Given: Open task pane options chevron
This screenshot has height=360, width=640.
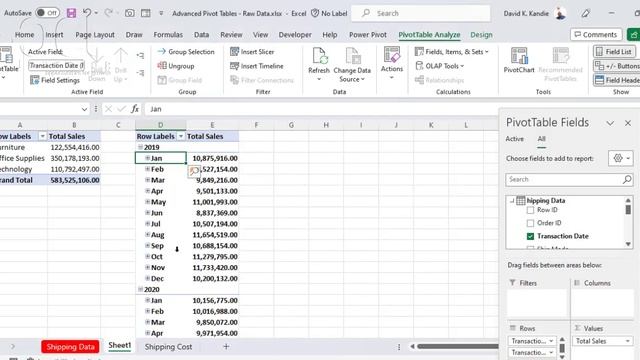Looking at the screenshot, I should (610, 123).
